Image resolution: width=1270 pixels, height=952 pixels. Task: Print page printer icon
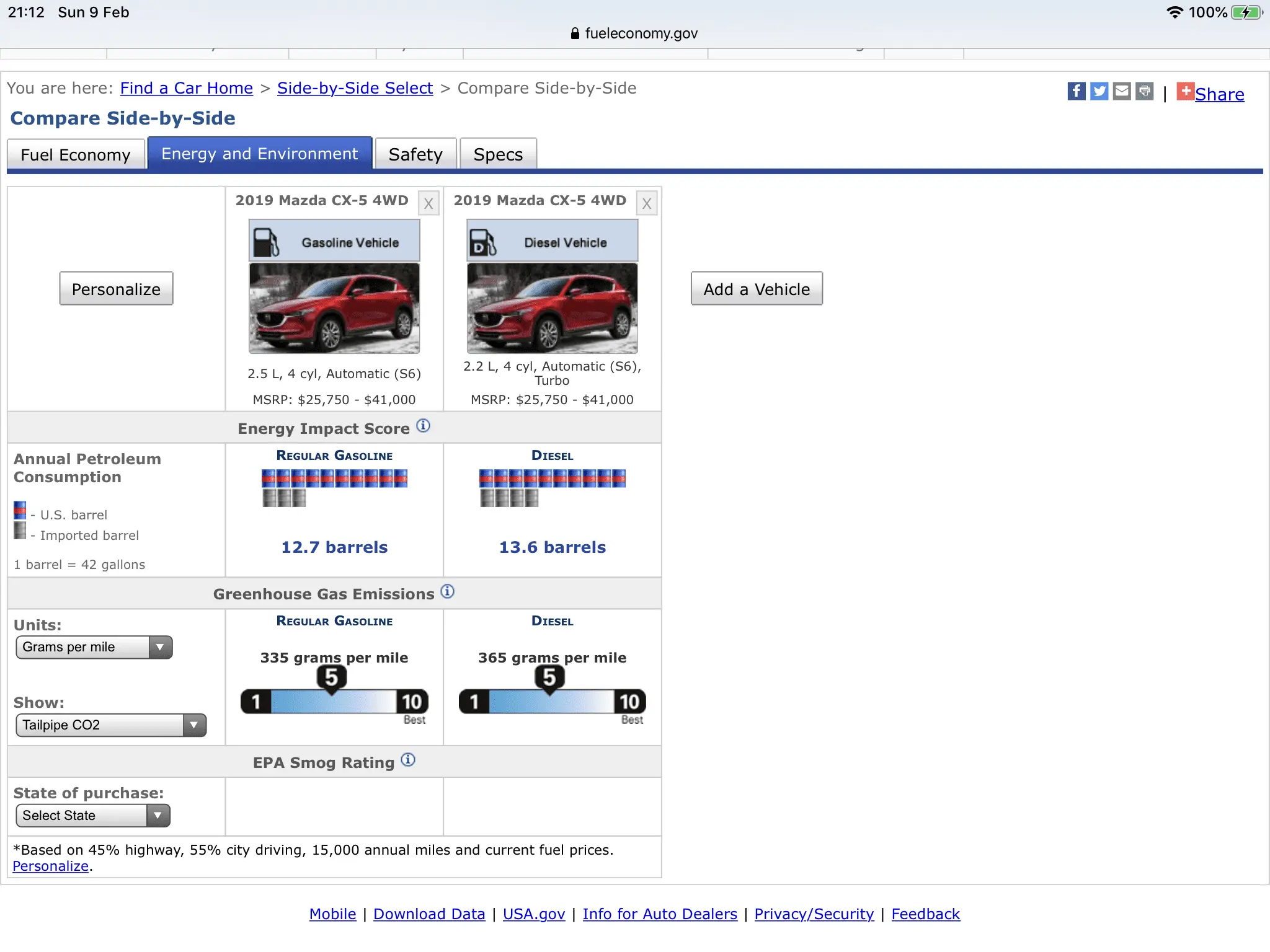pyautogui.click(x=1145, y=91)
